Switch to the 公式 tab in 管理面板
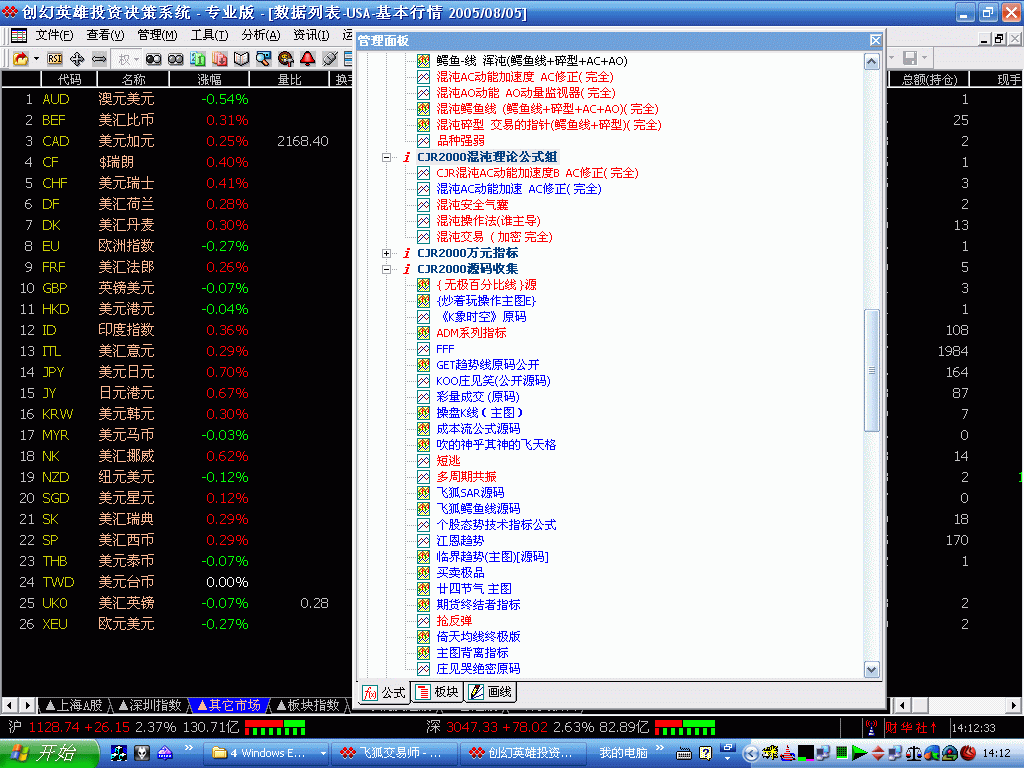Screen dimensions: 1024x768 coord(385,693)
